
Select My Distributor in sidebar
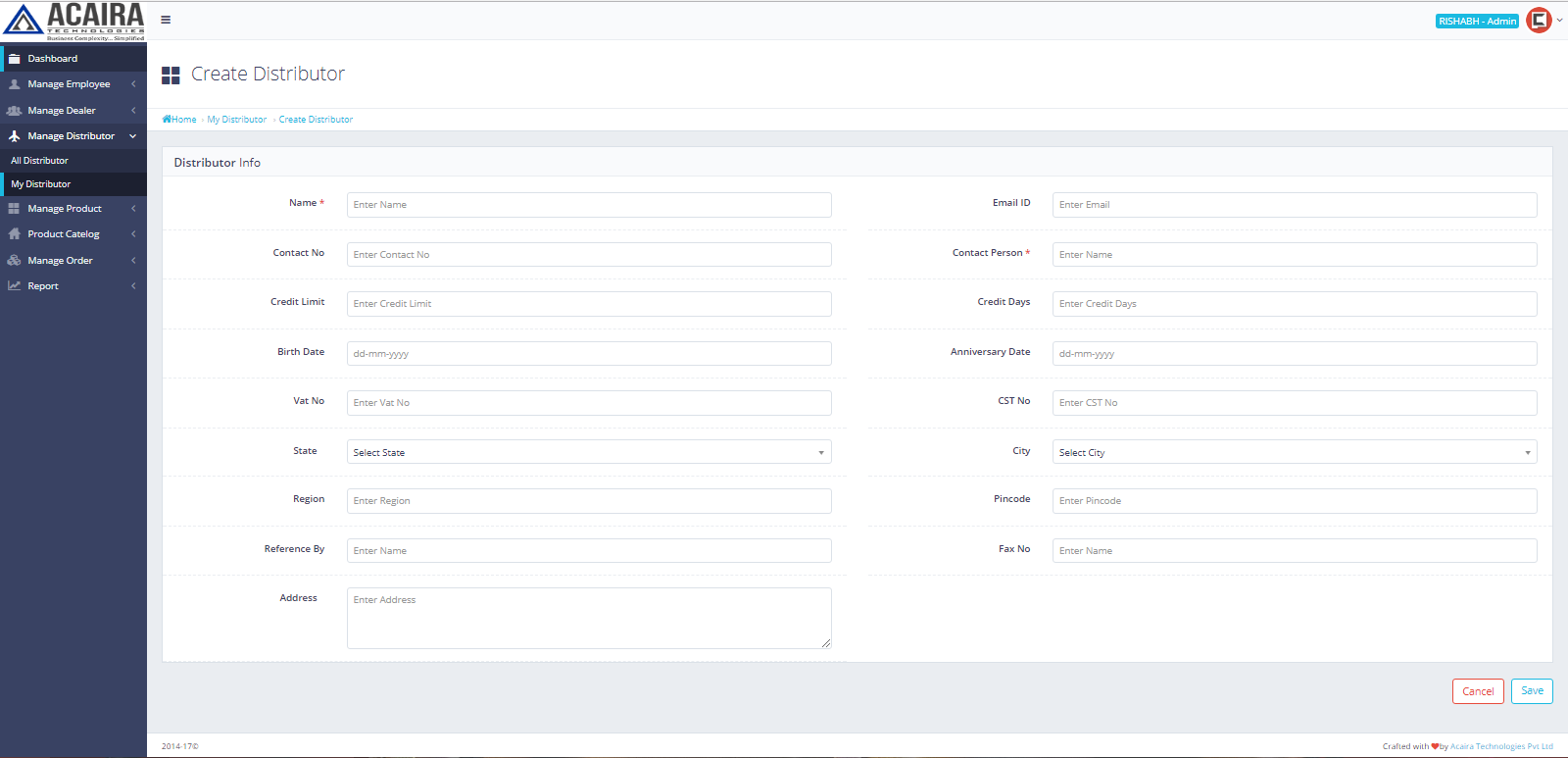tap(41, 184)
